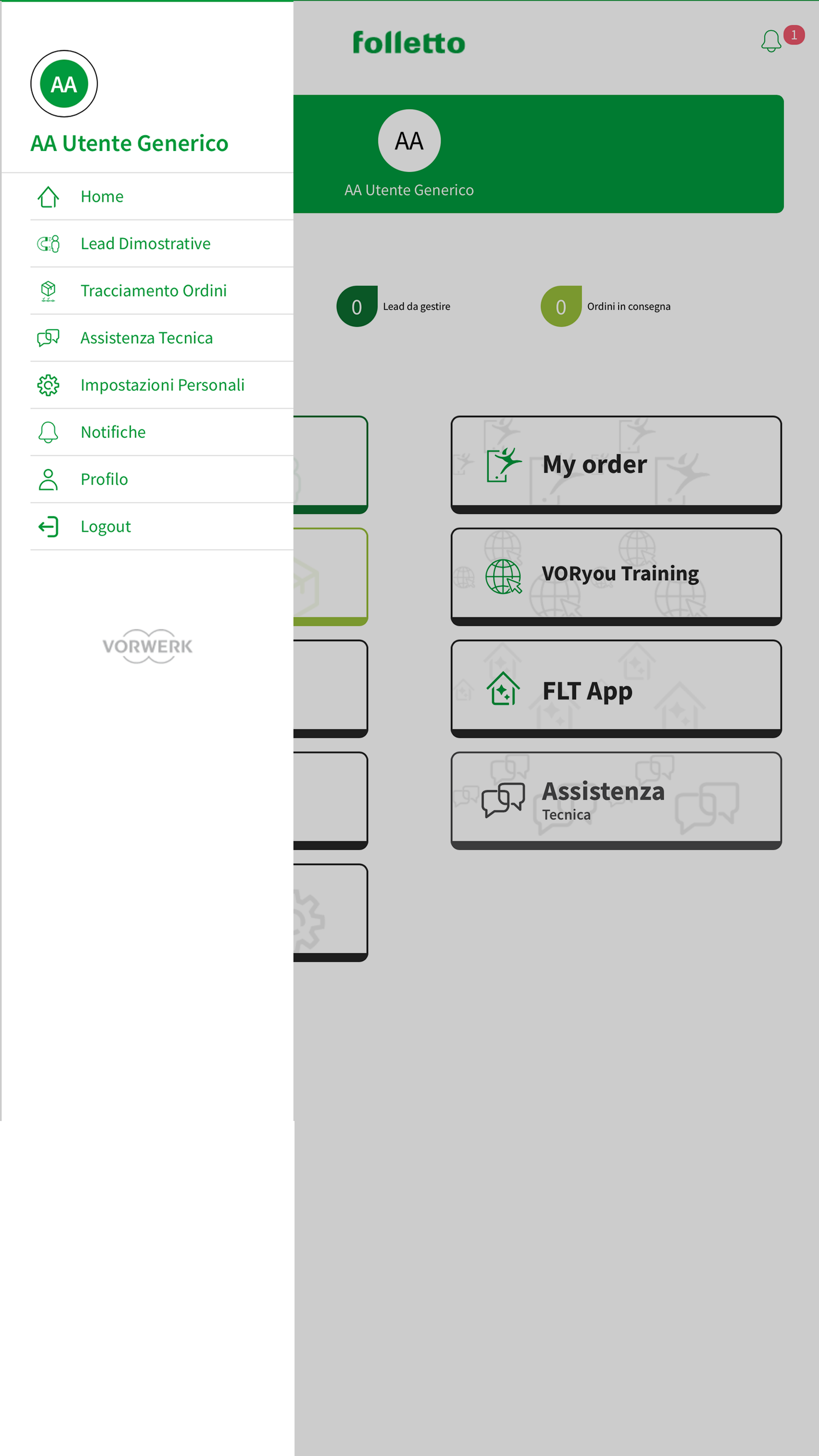This screenshot has height=1456, width=819.
Task: Click the AA Utente Generico name in the menu
Action: (x=129, y=143)
